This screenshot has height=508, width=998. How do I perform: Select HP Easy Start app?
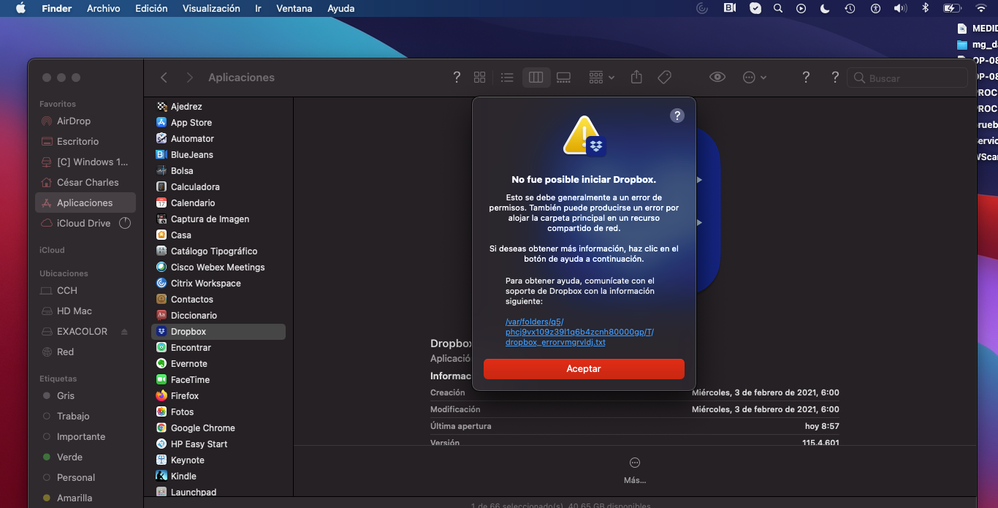(x=218, y=444)
